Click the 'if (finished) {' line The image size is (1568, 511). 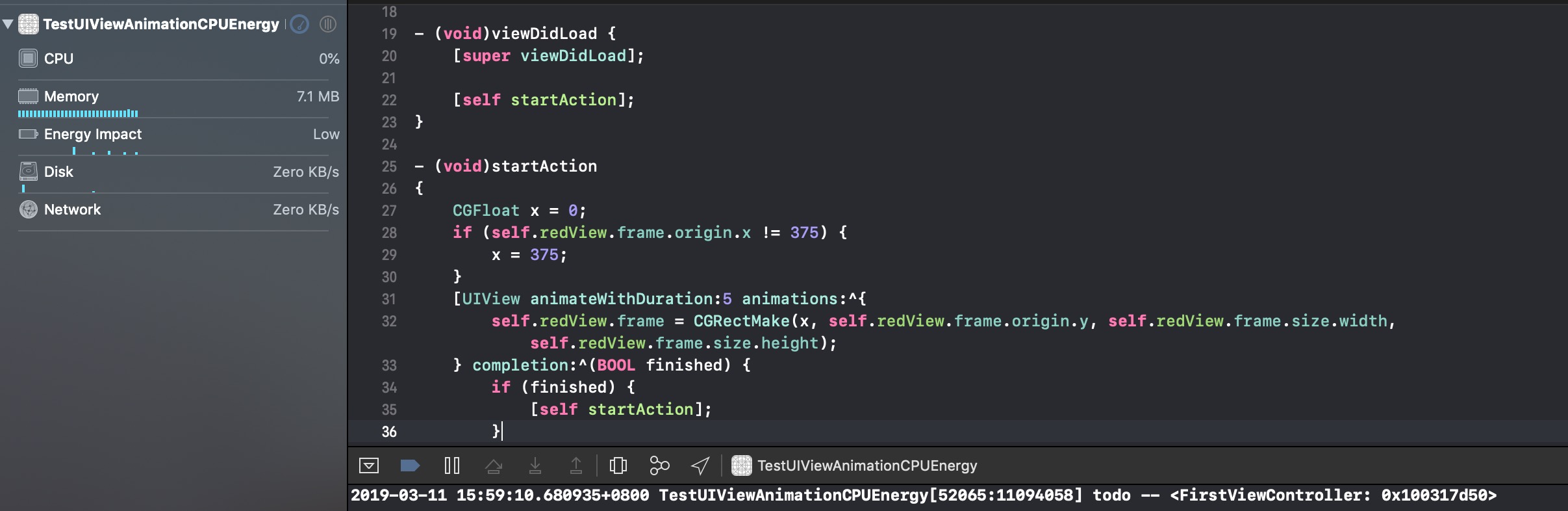[563, 387]
